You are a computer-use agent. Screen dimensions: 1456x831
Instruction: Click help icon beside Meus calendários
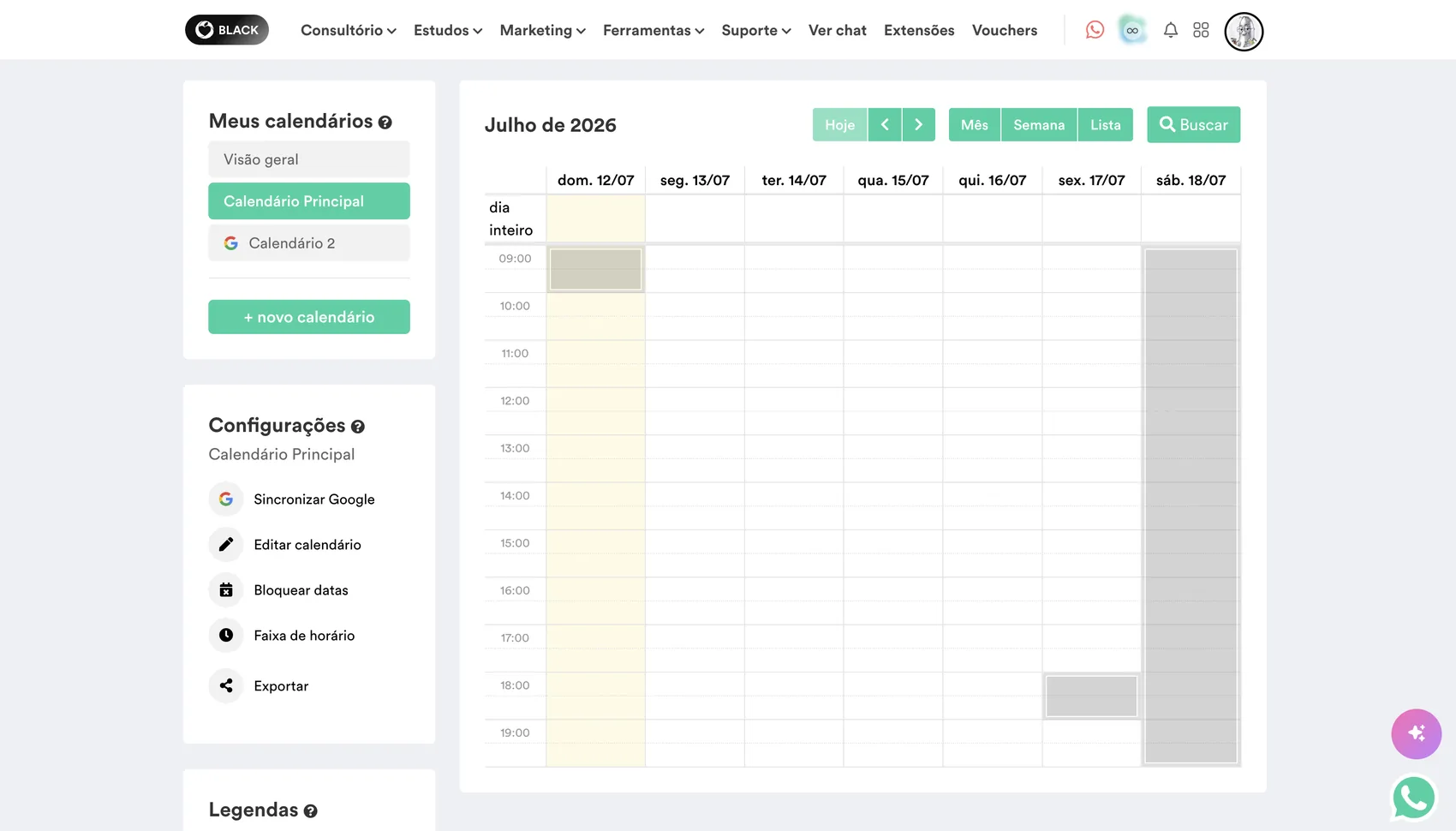(x=385, y=123)
